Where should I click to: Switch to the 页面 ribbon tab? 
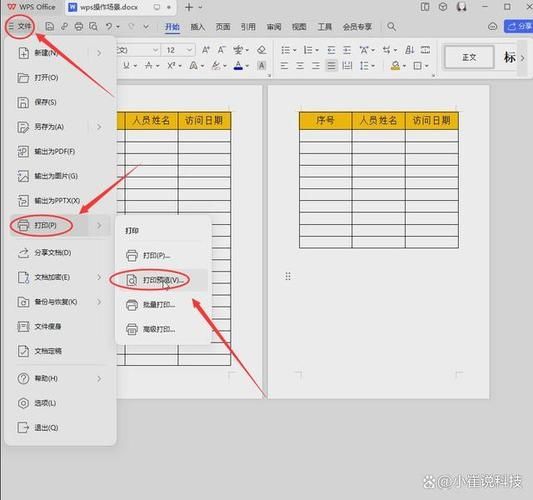point(223,27)
